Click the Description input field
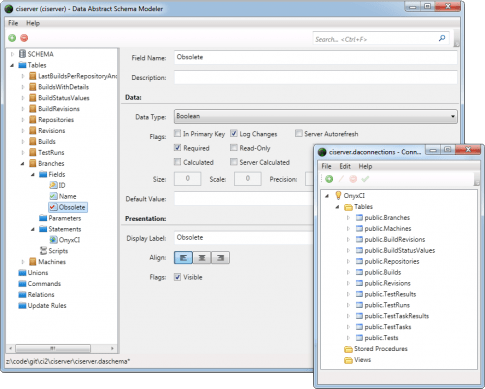485x389 pixels. 315,77
